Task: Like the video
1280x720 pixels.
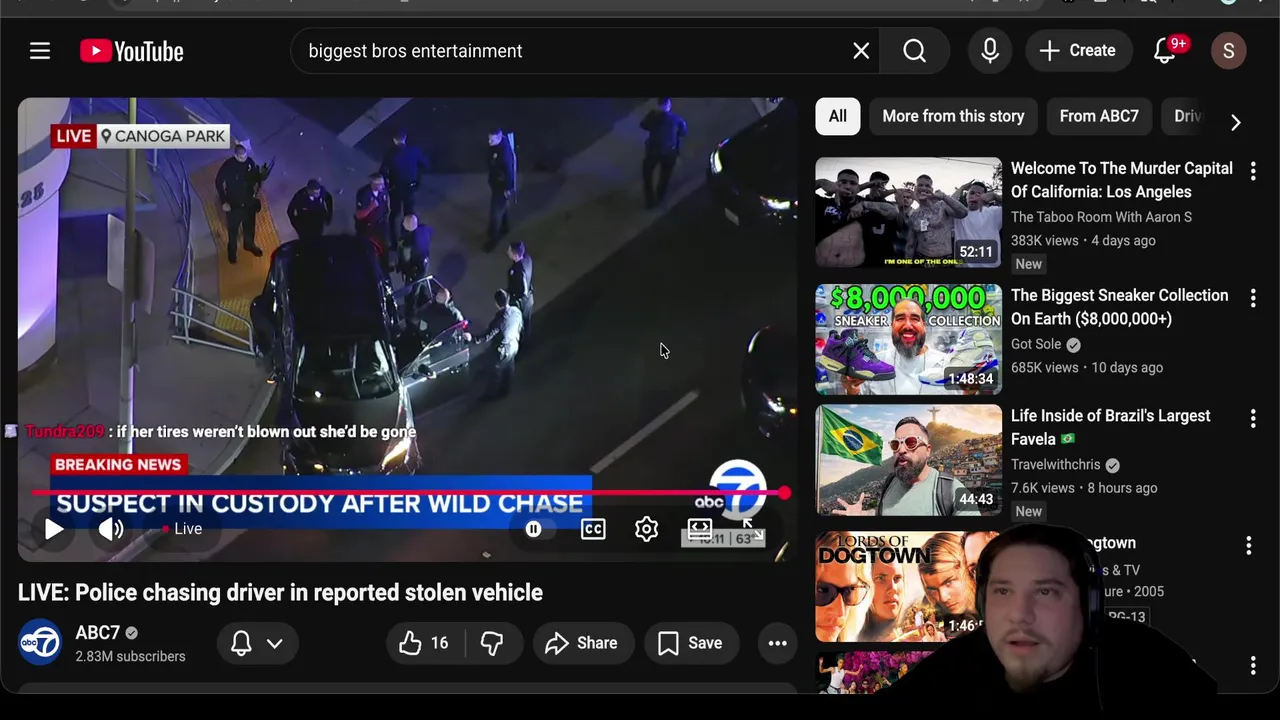Action: 424,643
